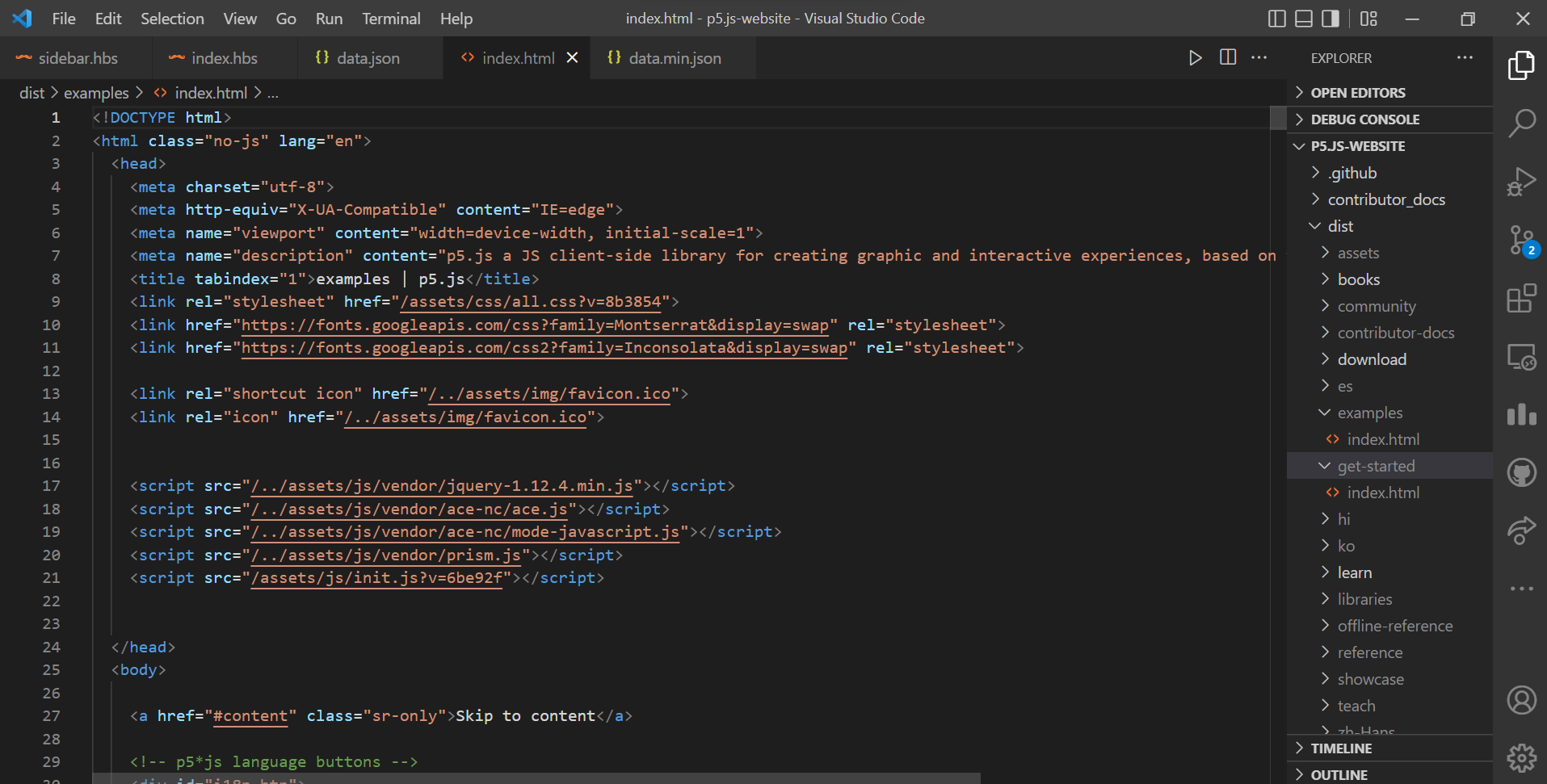Open the Live Share view
The image size is (1547, 784).
tap(1521, 530)
